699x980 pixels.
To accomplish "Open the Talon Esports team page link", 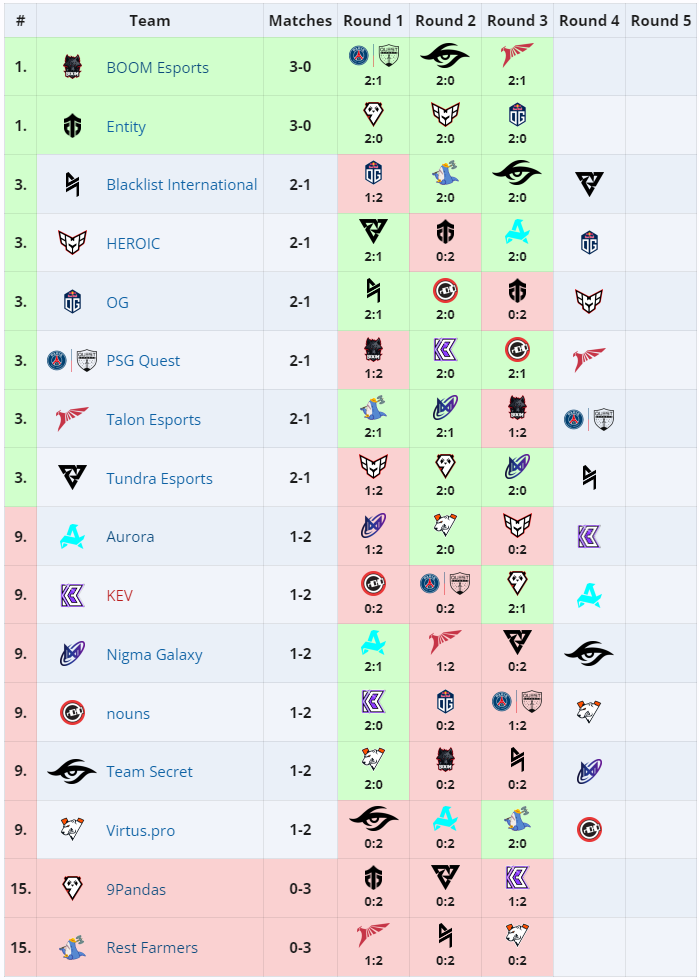I will tap(154, 419).
